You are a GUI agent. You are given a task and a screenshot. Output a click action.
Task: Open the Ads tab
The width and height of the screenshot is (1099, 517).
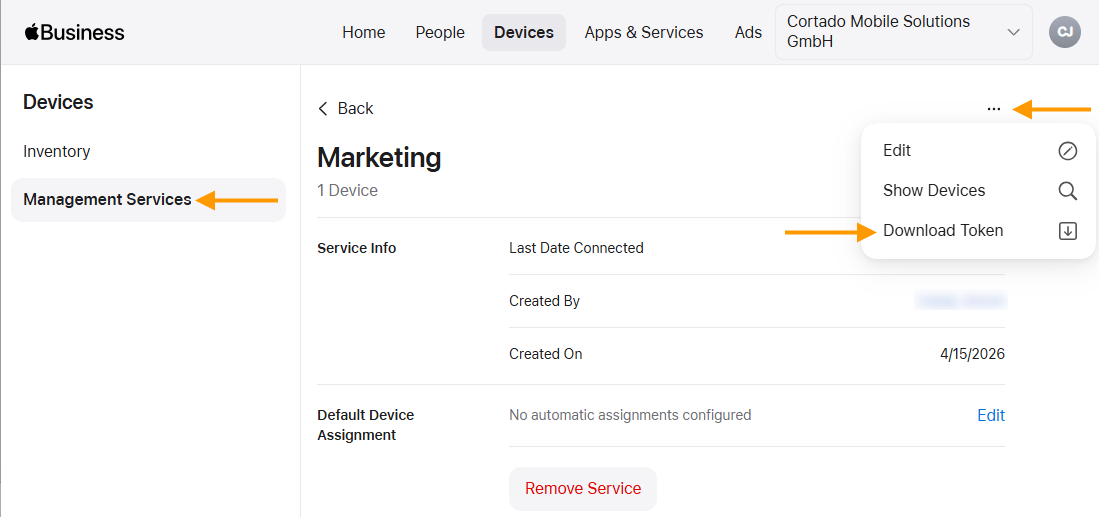(749, 32)
